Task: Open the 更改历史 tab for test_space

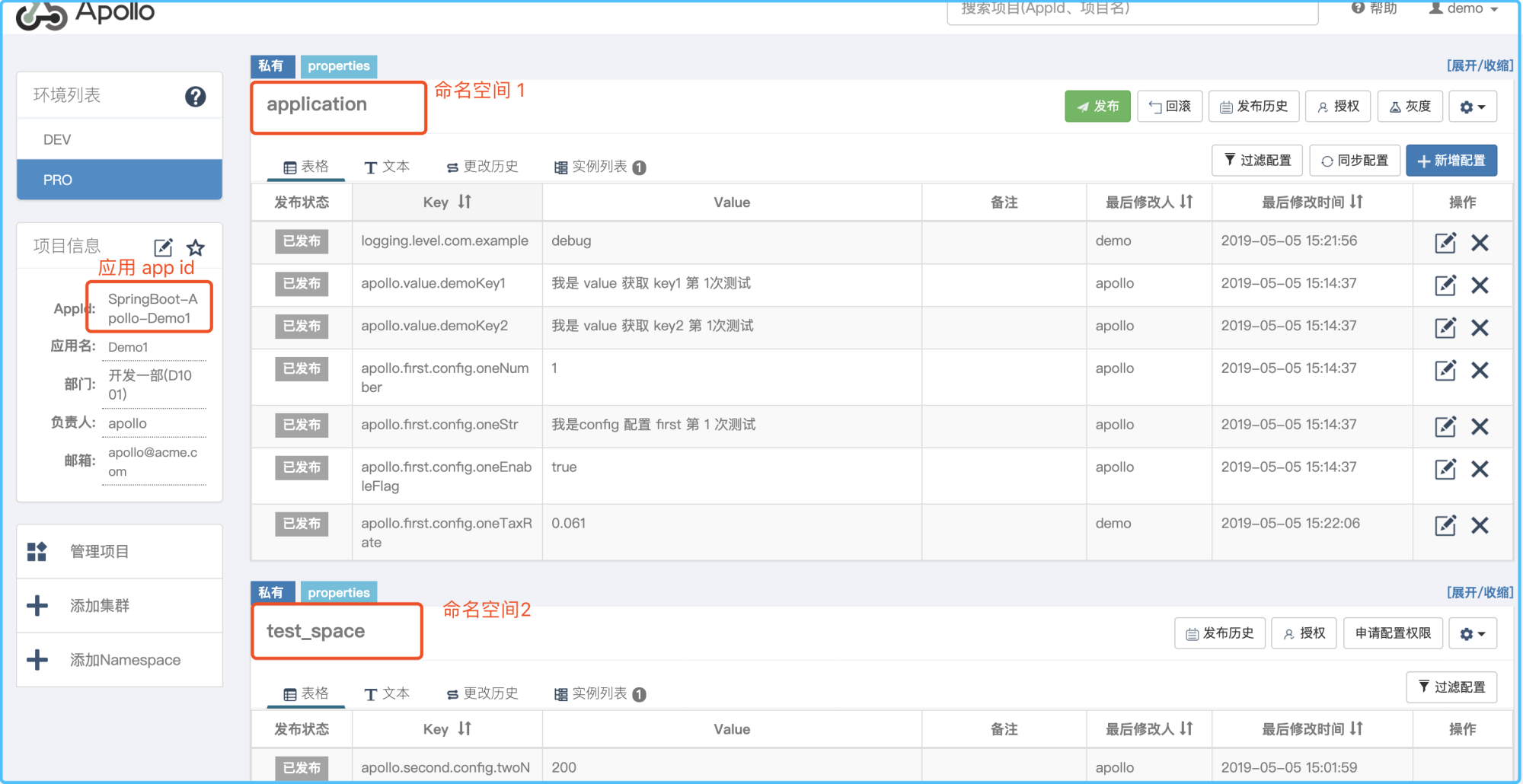Action: [482, 693]
